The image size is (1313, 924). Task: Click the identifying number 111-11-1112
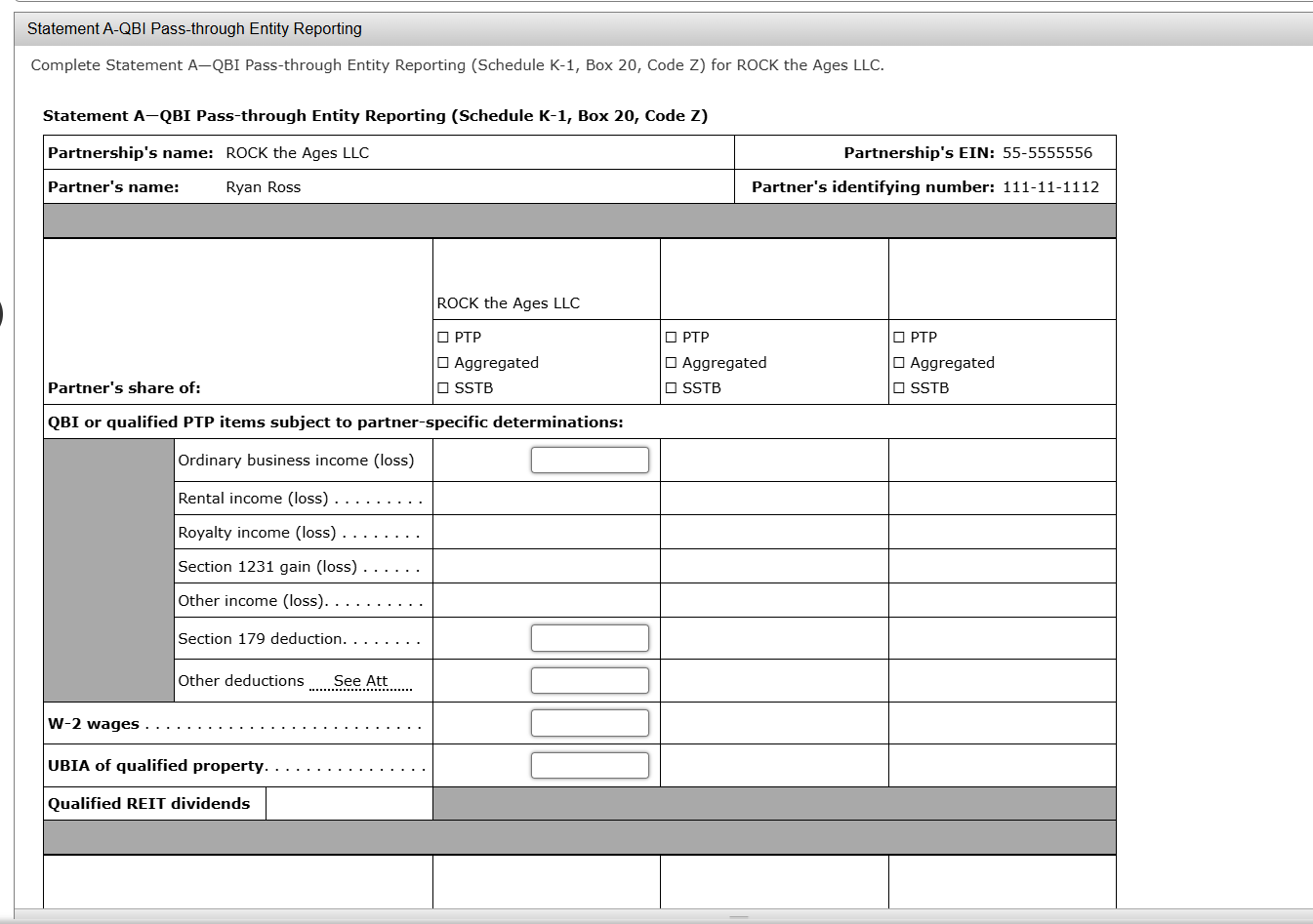tap(1051, 187)
